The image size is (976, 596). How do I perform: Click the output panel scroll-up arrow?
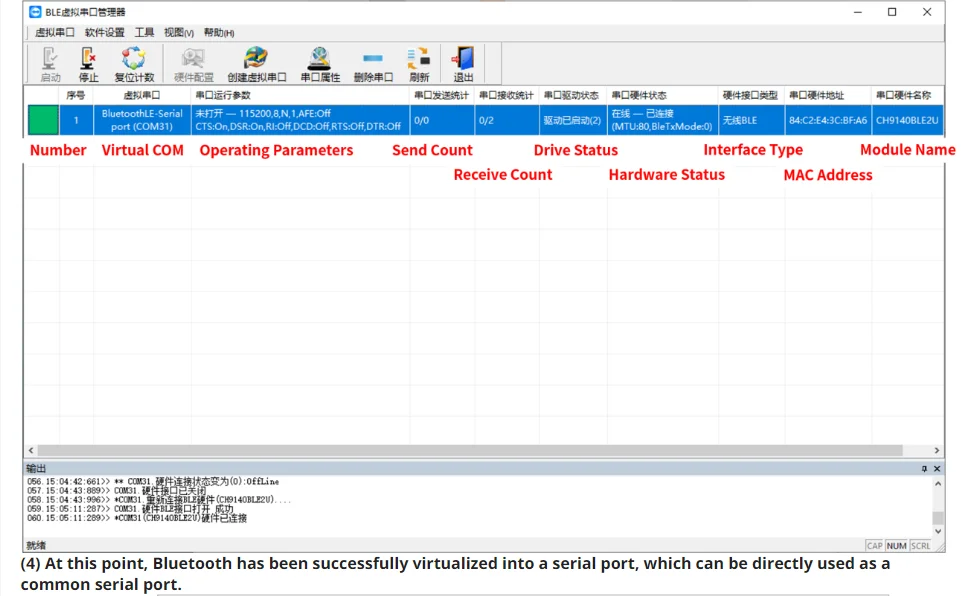coord(937,483)
